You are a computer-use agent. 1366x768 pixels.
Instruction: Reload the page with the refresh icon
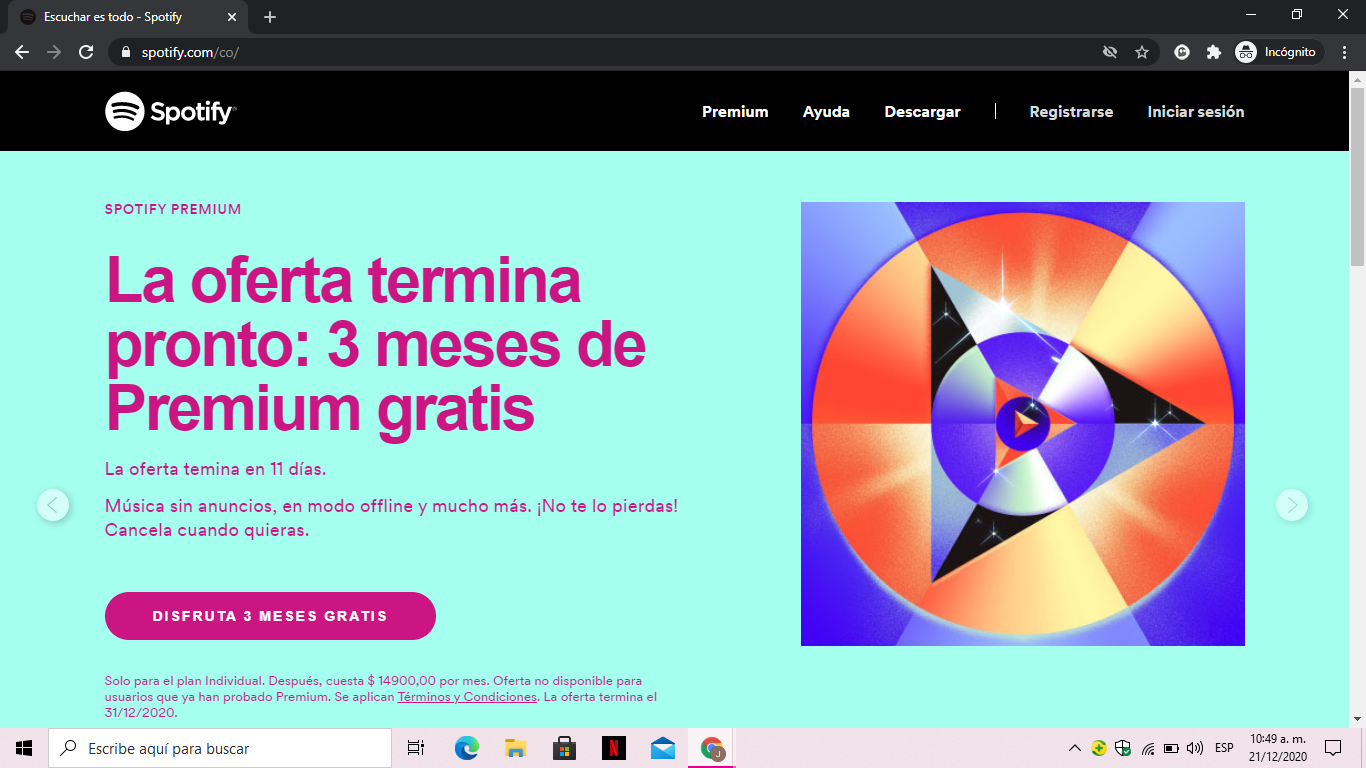click(x=86, y=52)
